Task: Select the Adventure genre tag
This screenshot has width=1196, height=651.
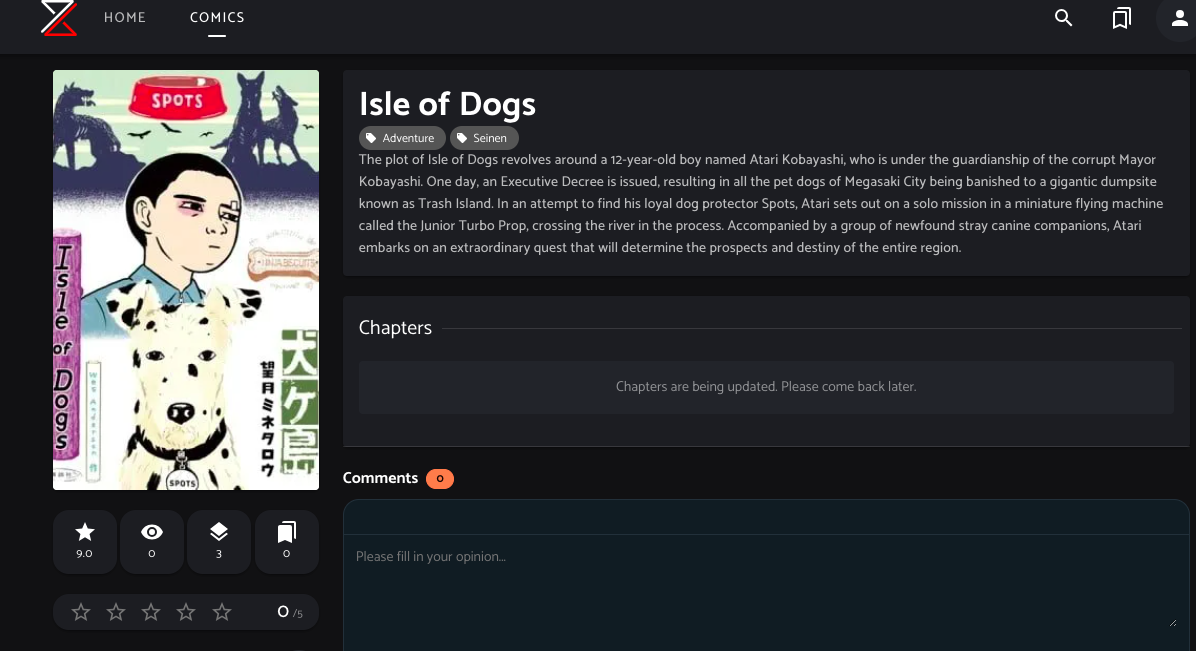Action: (402, 138)
